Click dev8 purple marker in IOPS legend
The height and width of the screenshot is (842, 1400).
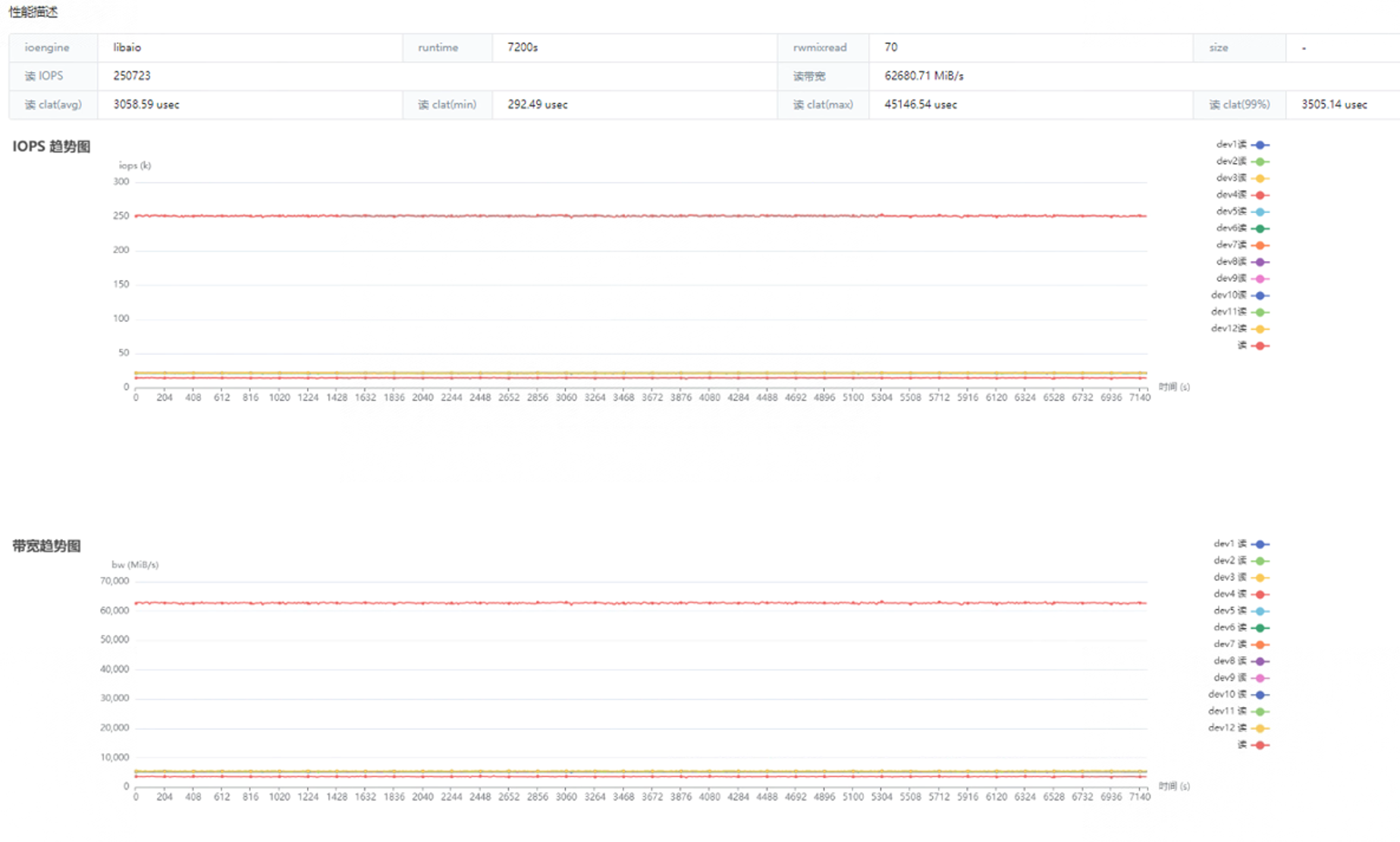(x=1260, y=262)
